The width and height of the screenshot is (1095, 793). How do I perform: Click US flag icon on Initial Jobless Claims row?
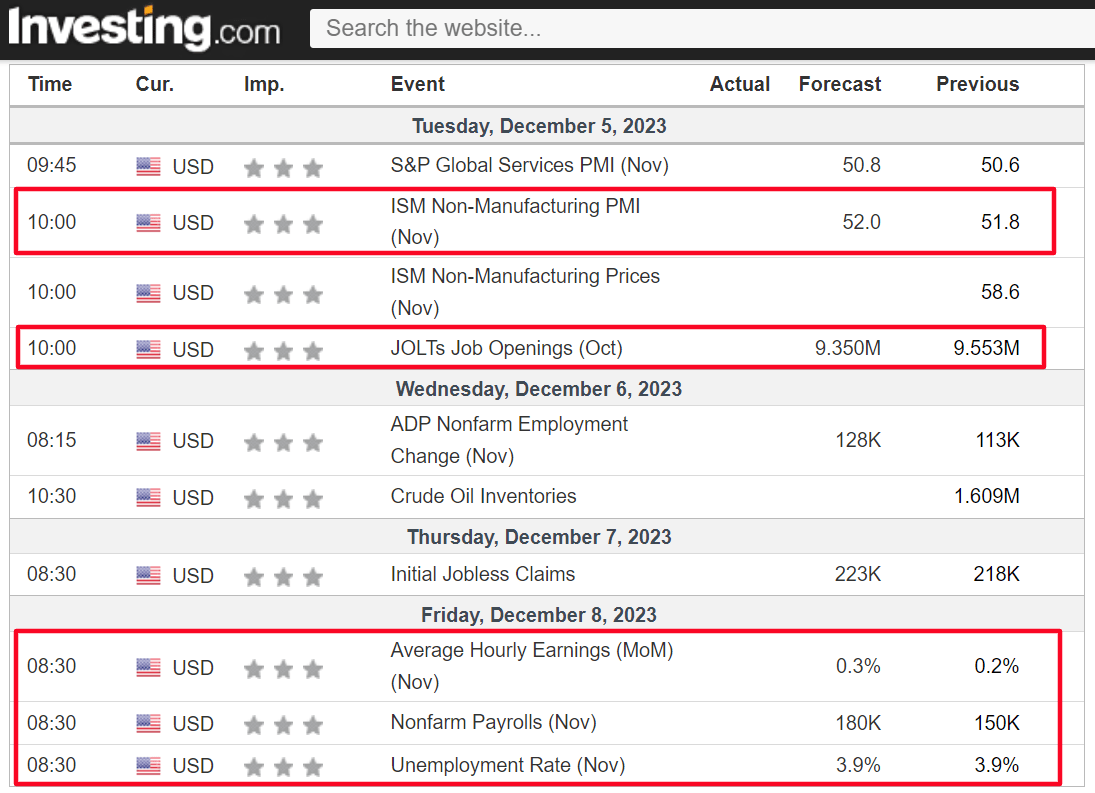click(x=148, y=575)
